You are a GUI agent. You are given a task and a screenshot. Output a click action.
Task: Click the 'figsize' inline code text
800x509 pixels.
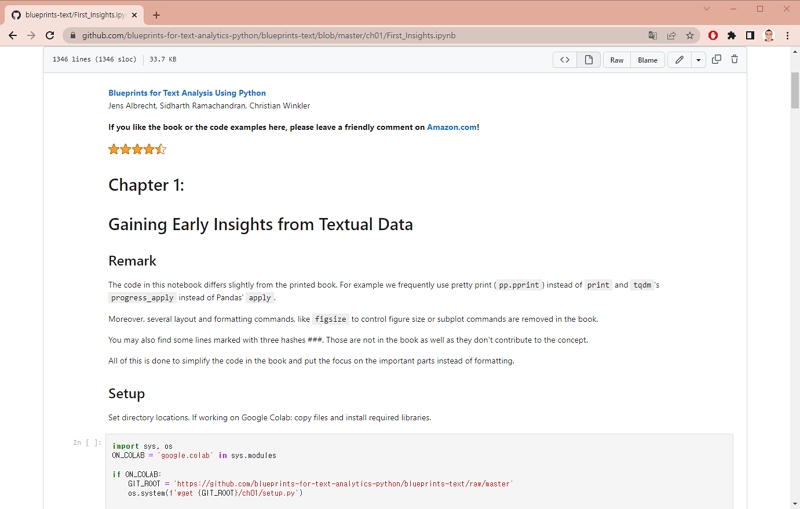[x=330, y=319]
